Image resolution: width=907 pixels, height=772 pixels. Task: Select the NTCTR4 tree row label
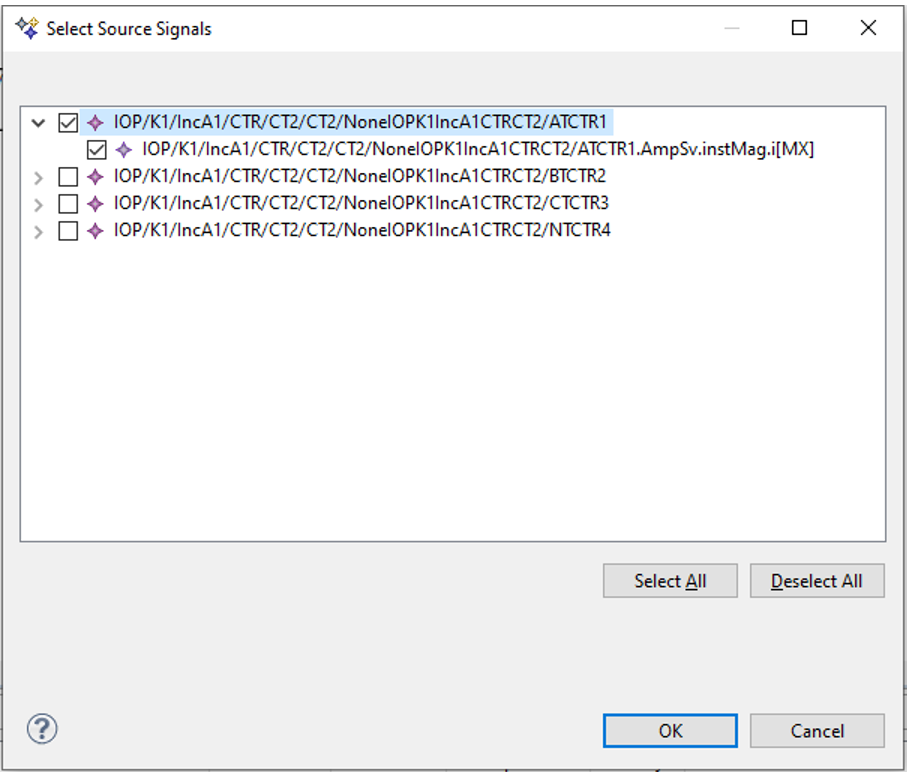pyautogui.click(x=361, y=231)
